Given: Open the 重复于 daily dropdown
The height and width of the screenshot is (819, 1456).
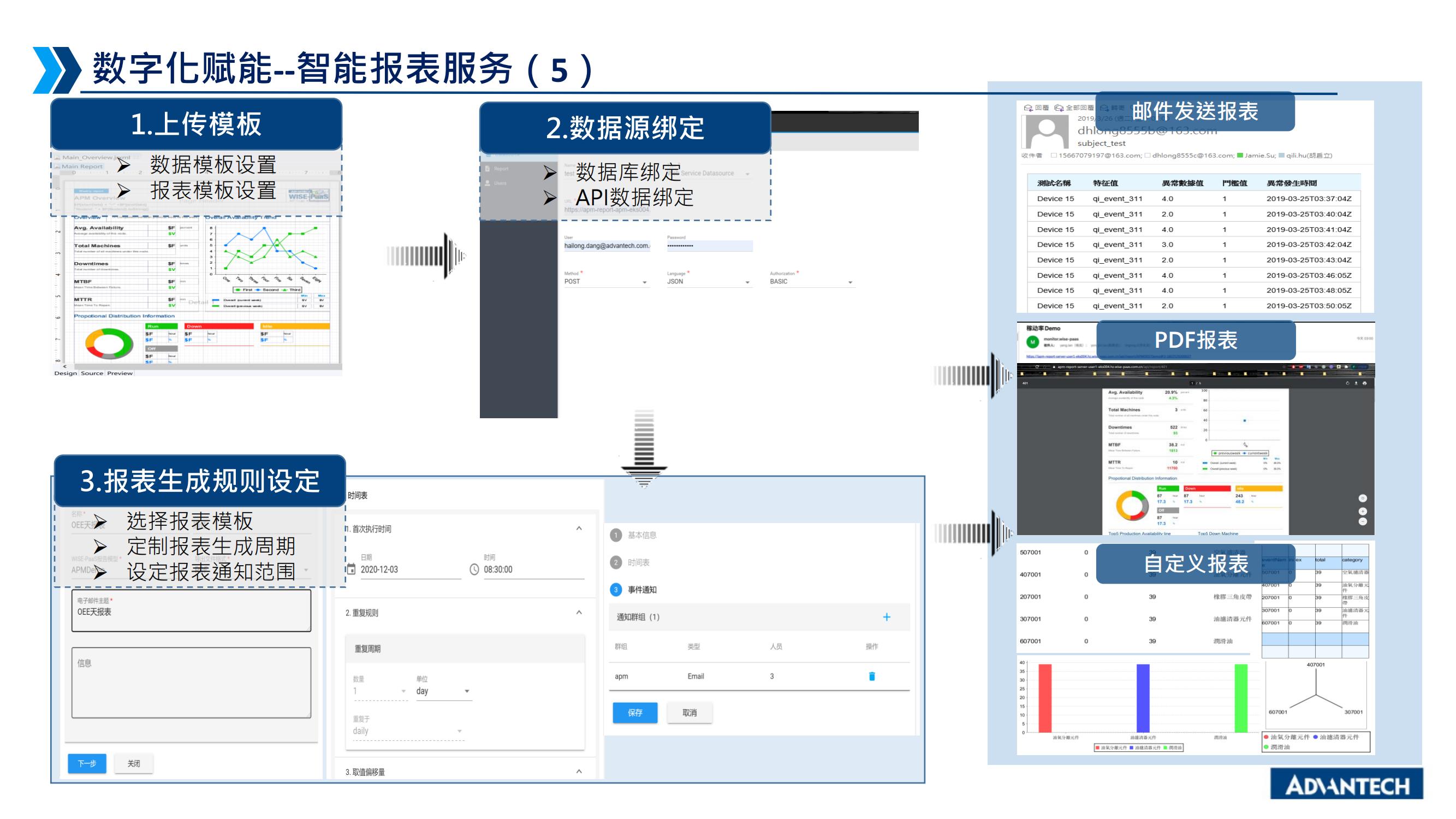Looking at the screenshot, I should coord(408,731).
